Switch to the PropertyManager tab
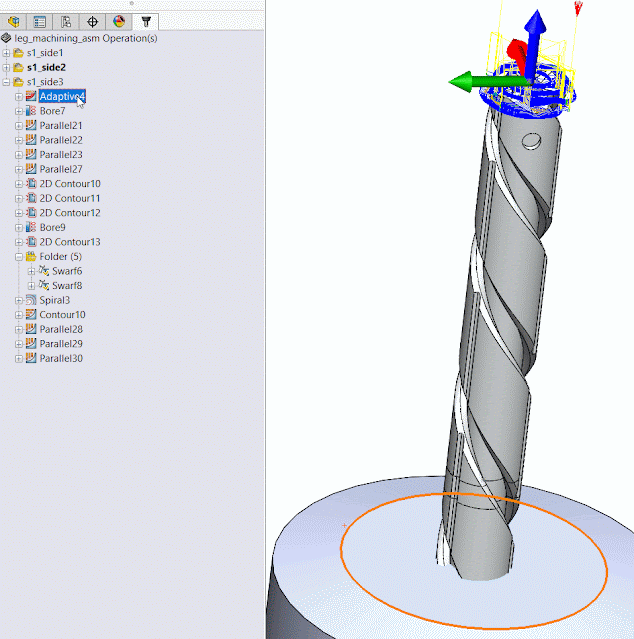Screen dimensions: 634x639 (40, 20)
